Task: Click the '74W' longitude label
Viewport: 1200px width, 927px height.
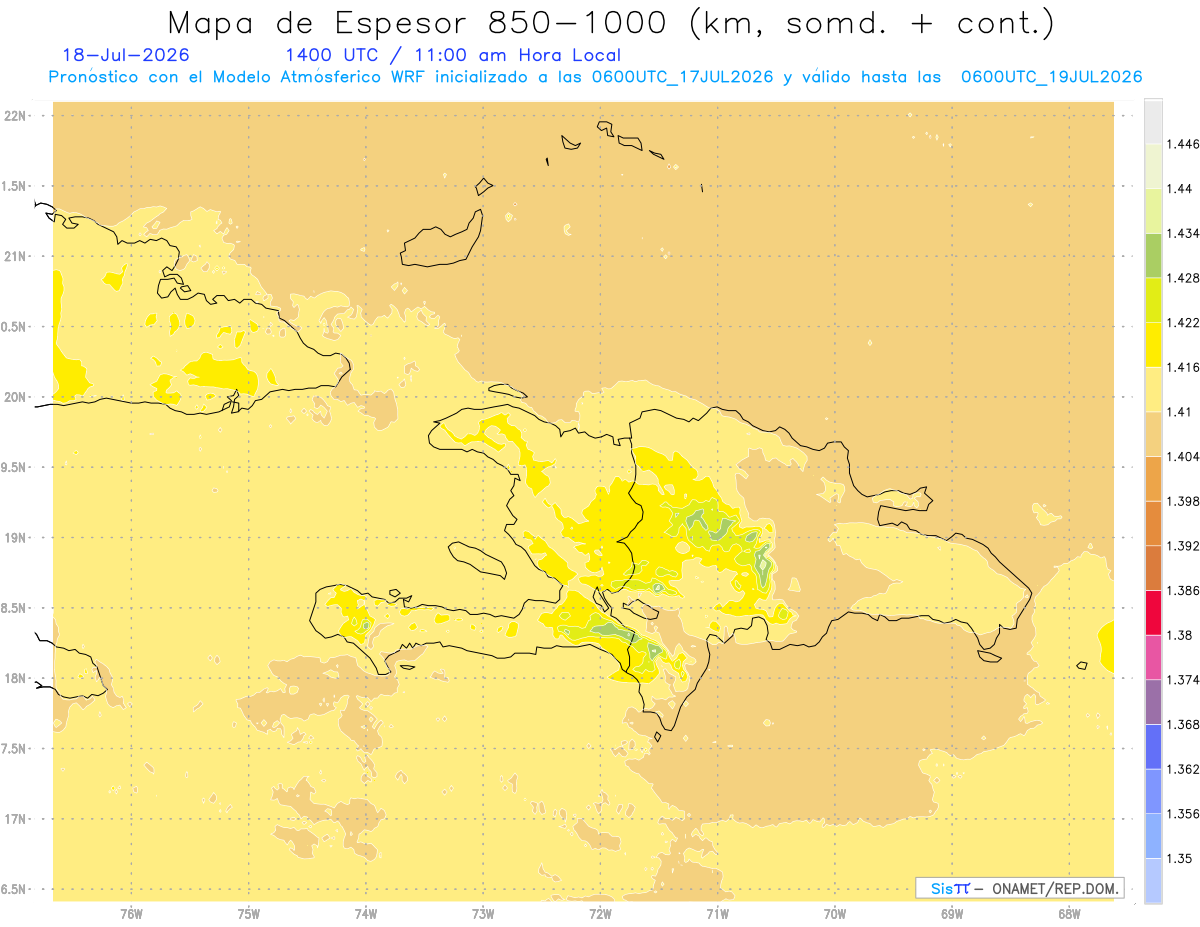Action: 366,914
